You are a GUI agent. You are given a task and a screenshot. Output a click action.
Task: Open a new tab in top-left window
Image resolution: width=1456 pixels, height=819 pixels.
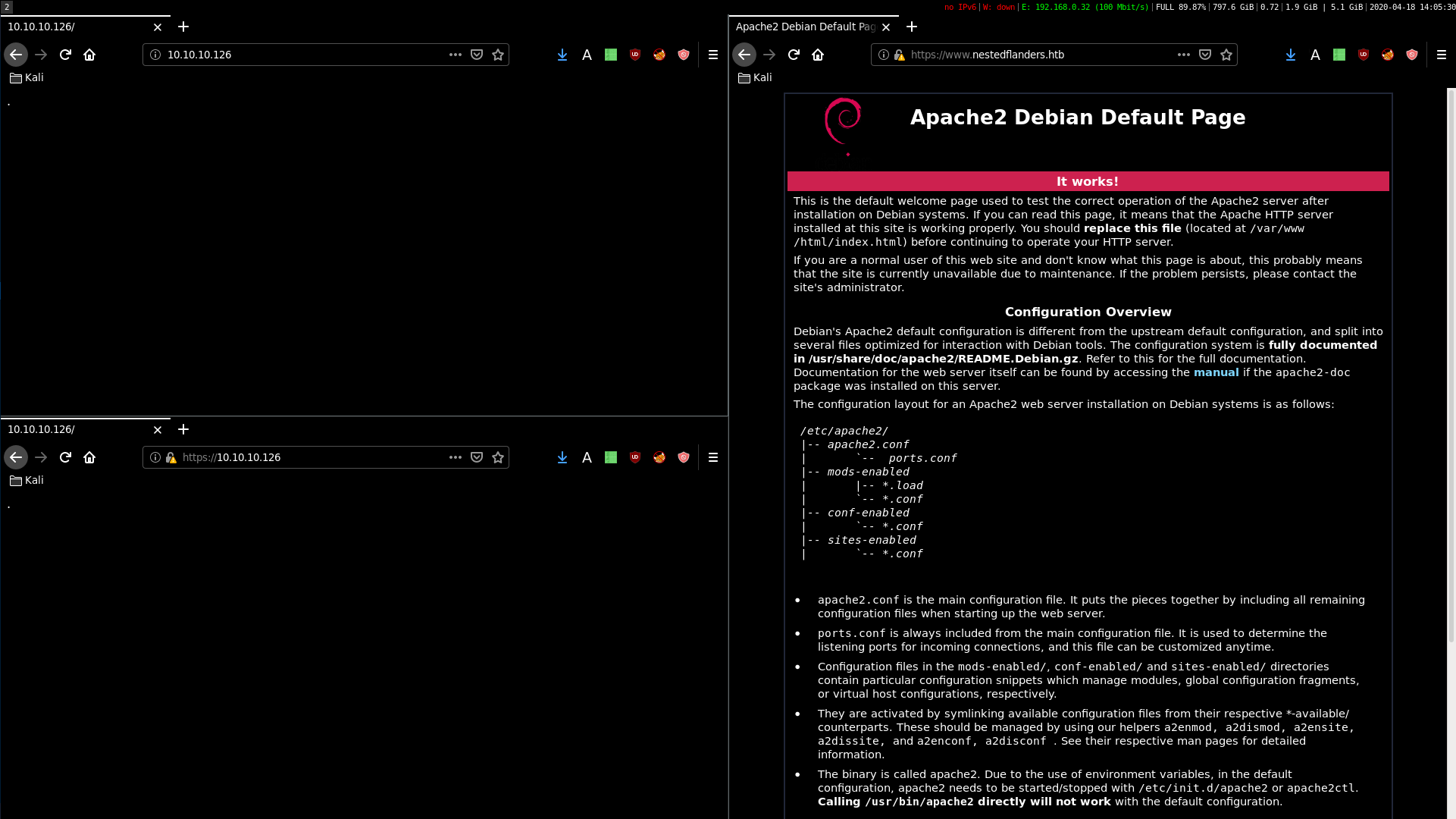(x=183, y=27)
